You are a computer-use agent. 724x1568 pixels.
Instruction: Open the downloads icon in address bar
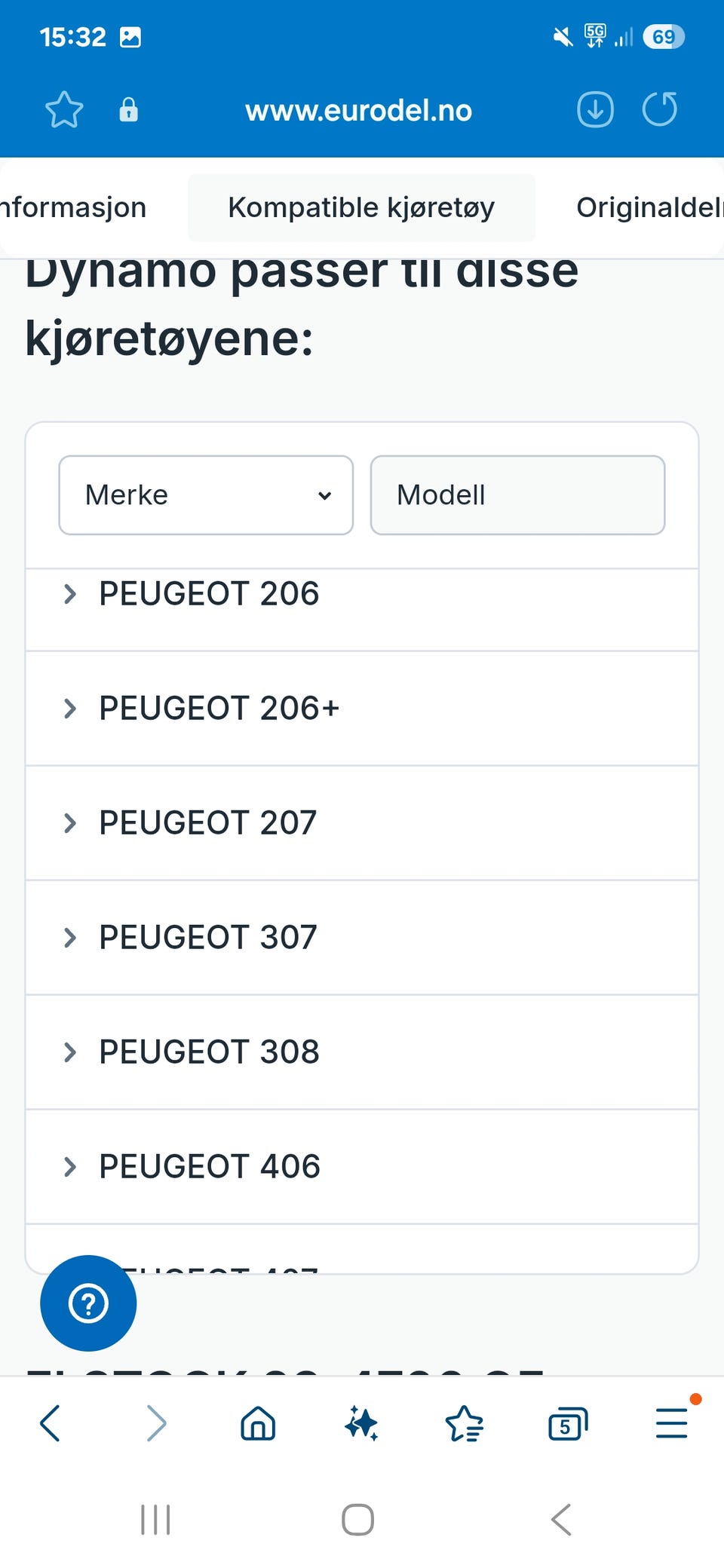point(595,110)
